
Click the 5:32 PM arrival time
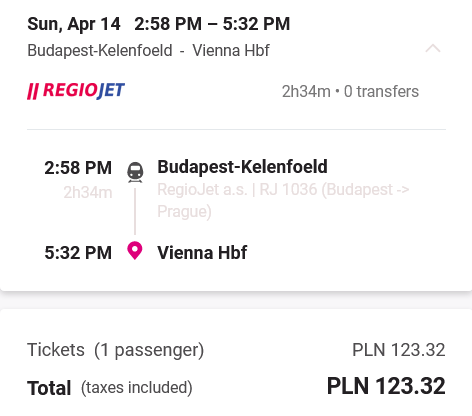point(78,253)
